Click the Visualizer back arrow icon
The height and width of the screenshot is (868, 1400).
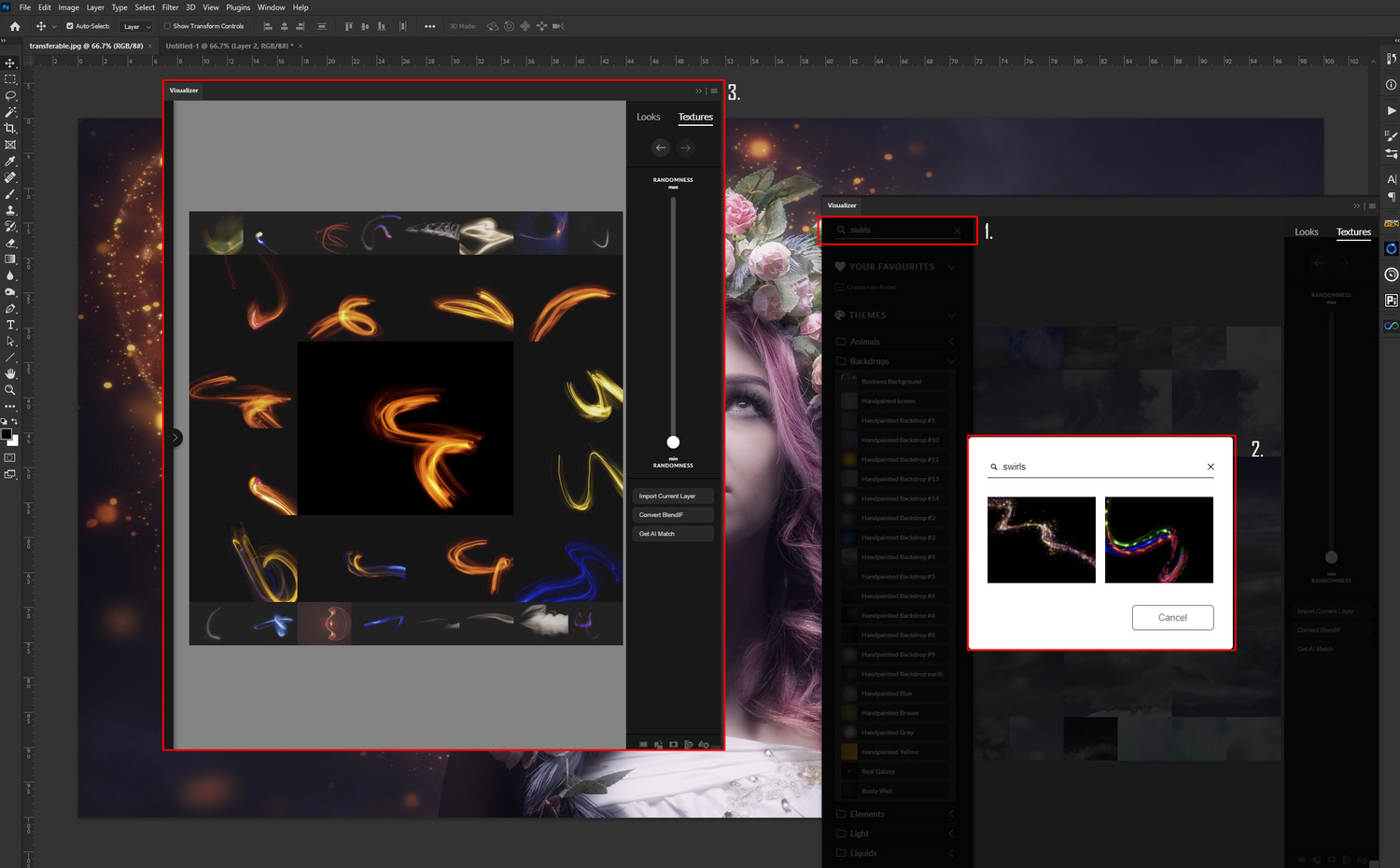[661, 147]
